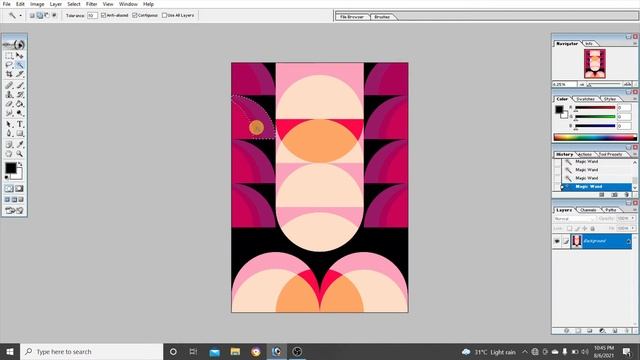This screenshot has height=360, width=640.
Task: Select the last Magic Wand history state
Action: [x=596, y=187]
